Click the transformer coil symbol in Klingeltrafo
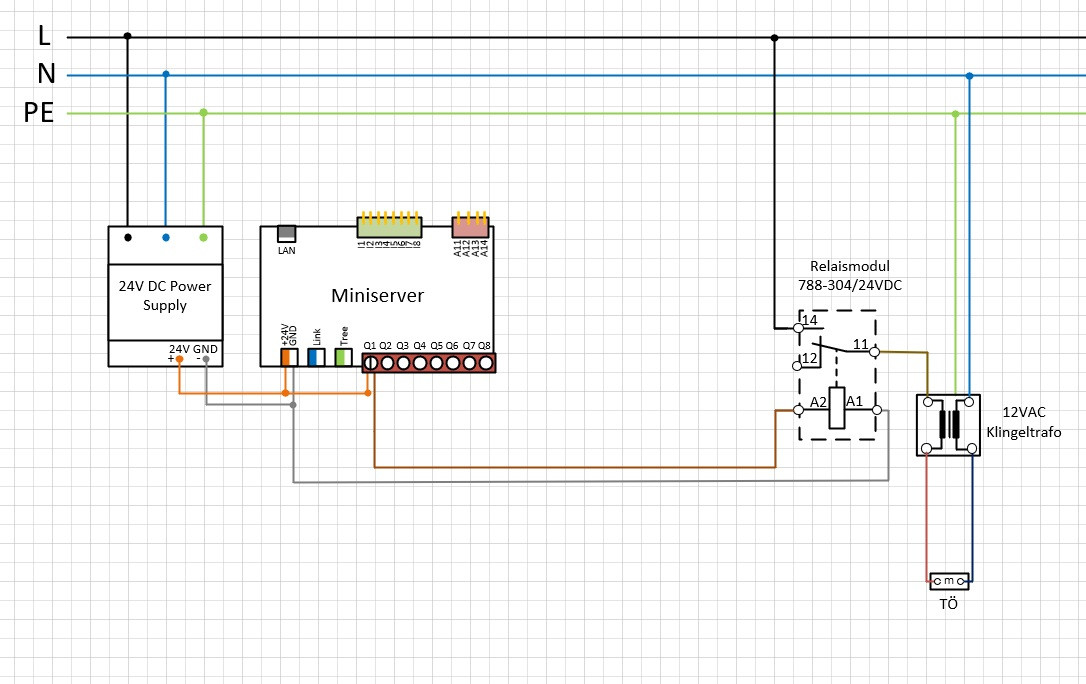 click(946, 425)
